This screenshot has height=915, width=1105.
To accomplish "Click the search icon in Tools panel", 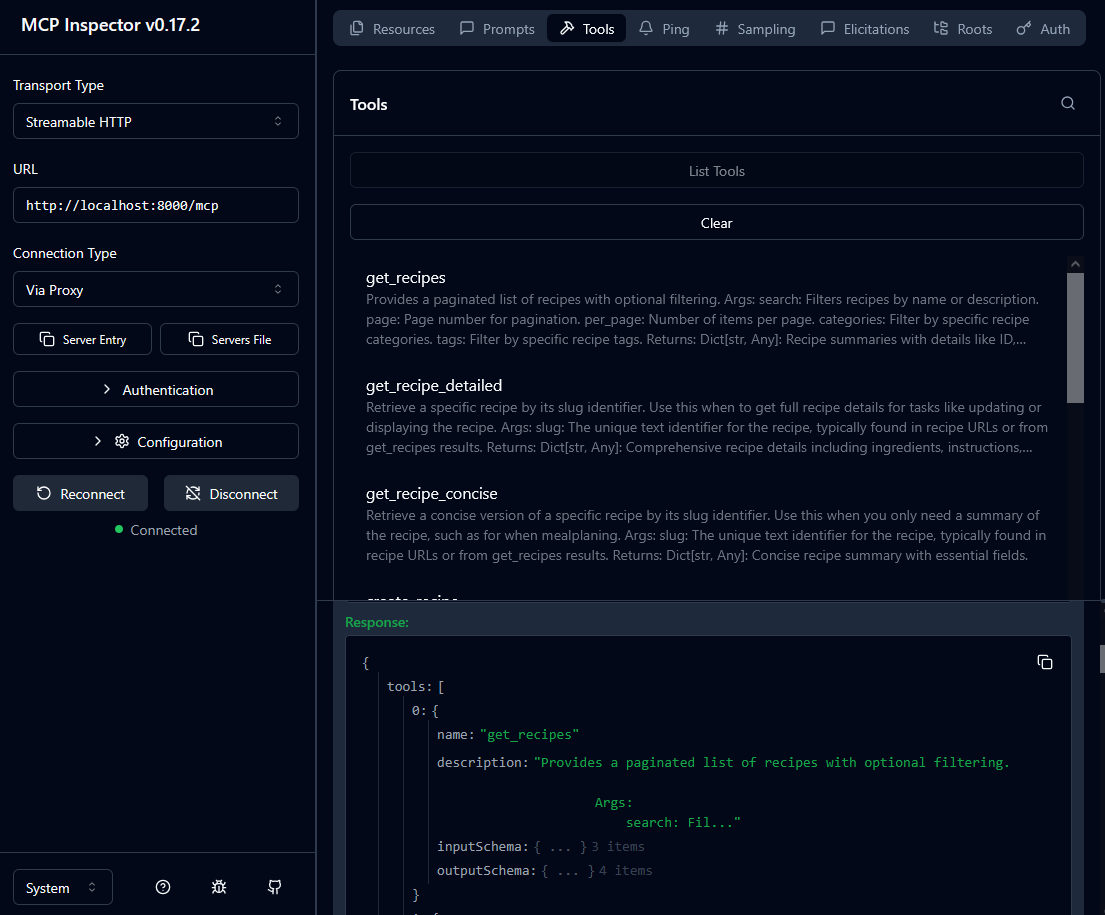I will [x=1068, y=104].
